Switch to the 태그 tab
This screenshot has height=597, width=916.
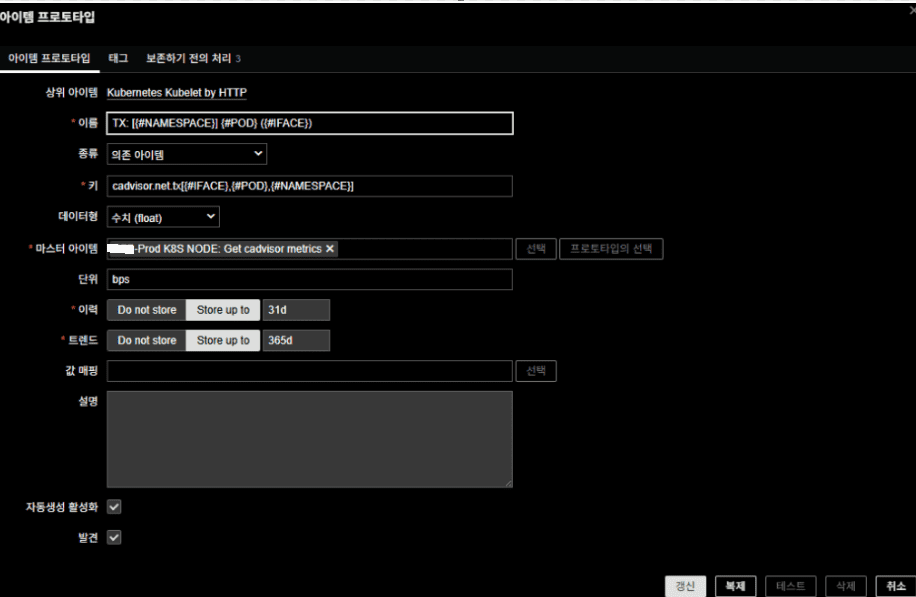click(x=118, y=59)
